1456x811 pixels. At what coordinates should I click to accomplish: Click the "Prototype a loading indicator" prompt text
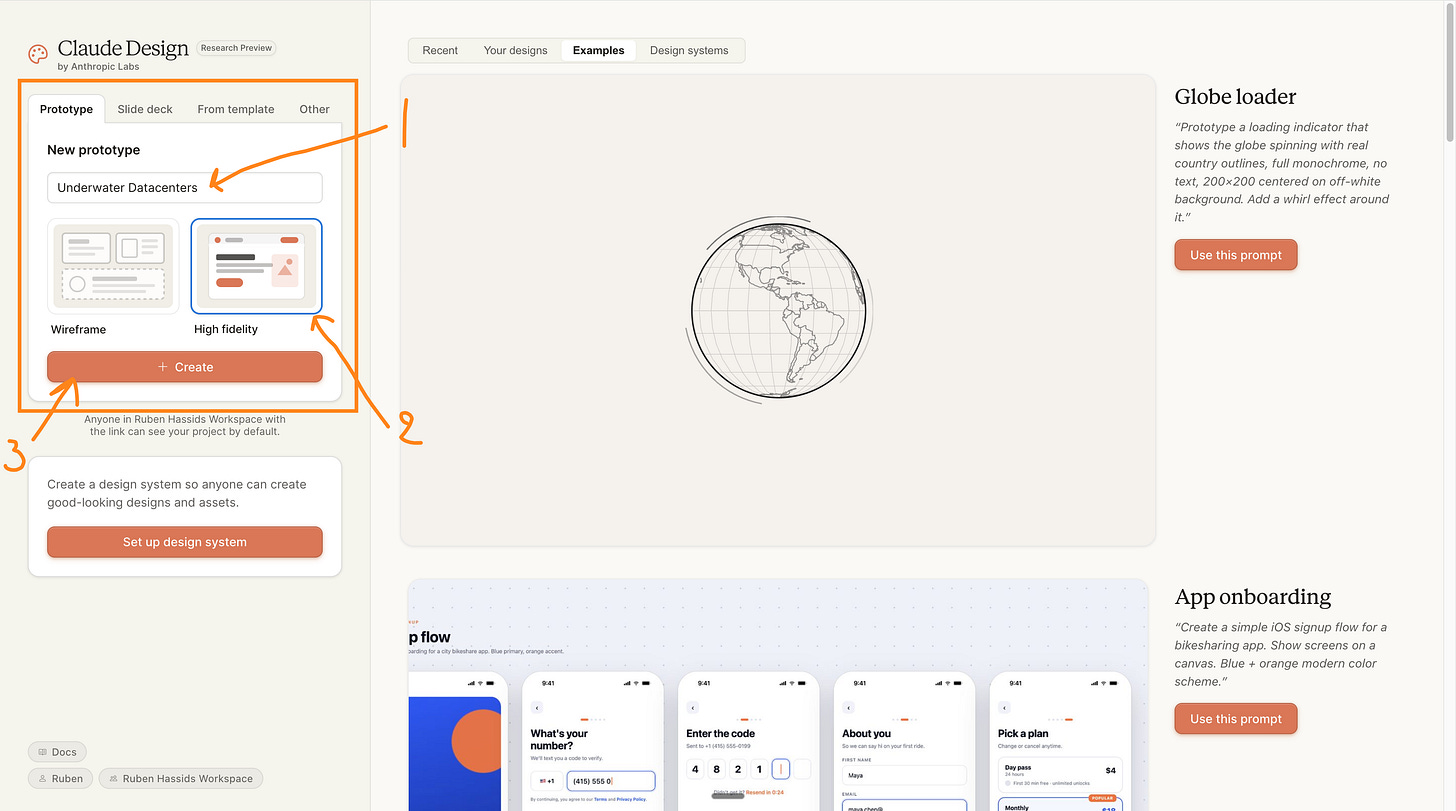pyautogui.click(x=1282, y=172)
